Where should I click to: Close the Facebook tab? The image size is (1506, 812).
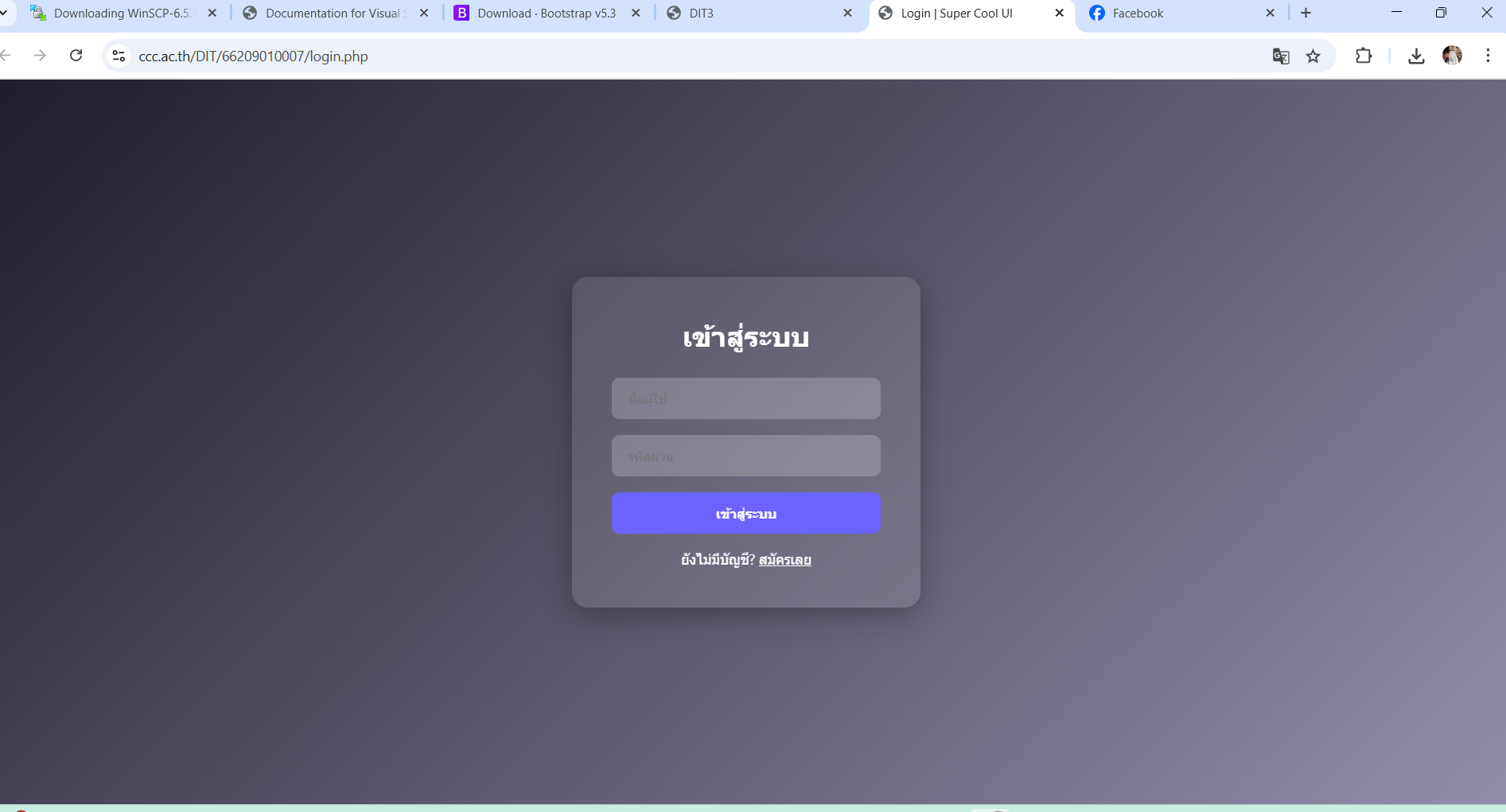[x=1271, y=13]
